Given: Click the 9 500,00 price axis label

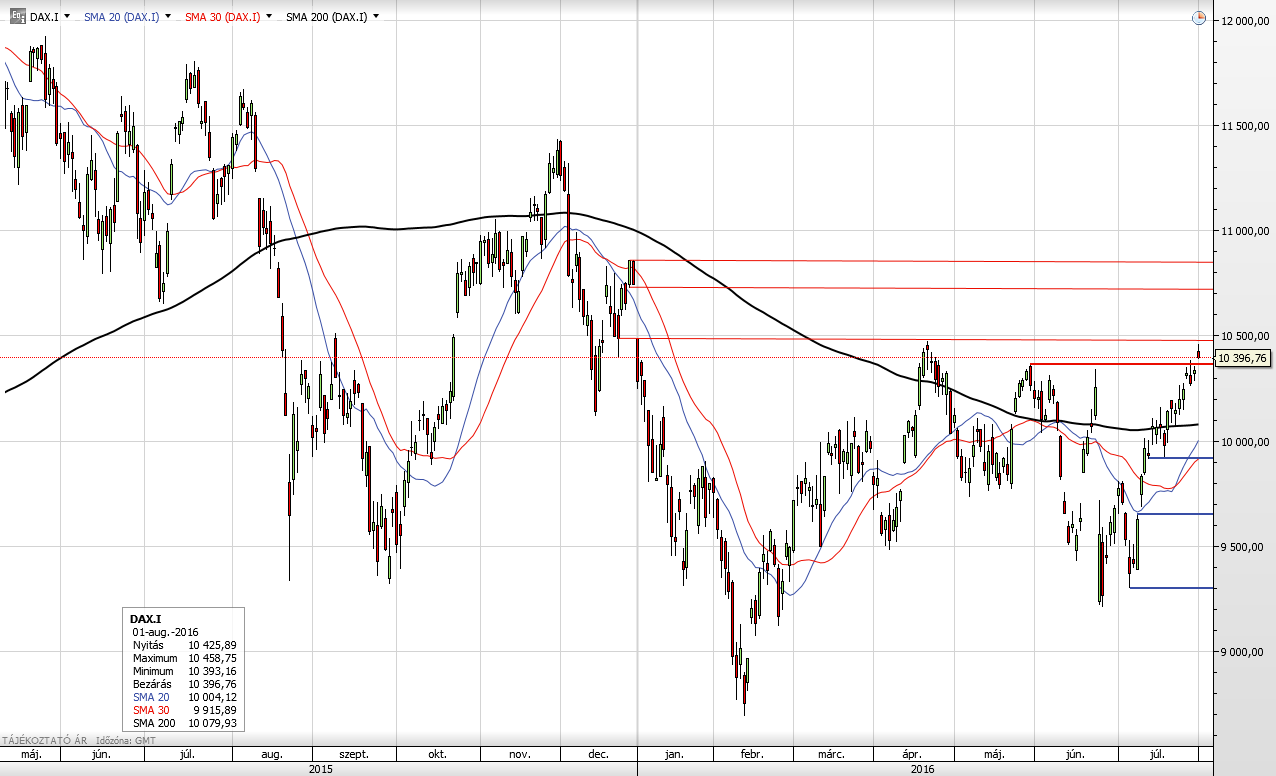Looking at the screenshot, I should click(1242, 547).
